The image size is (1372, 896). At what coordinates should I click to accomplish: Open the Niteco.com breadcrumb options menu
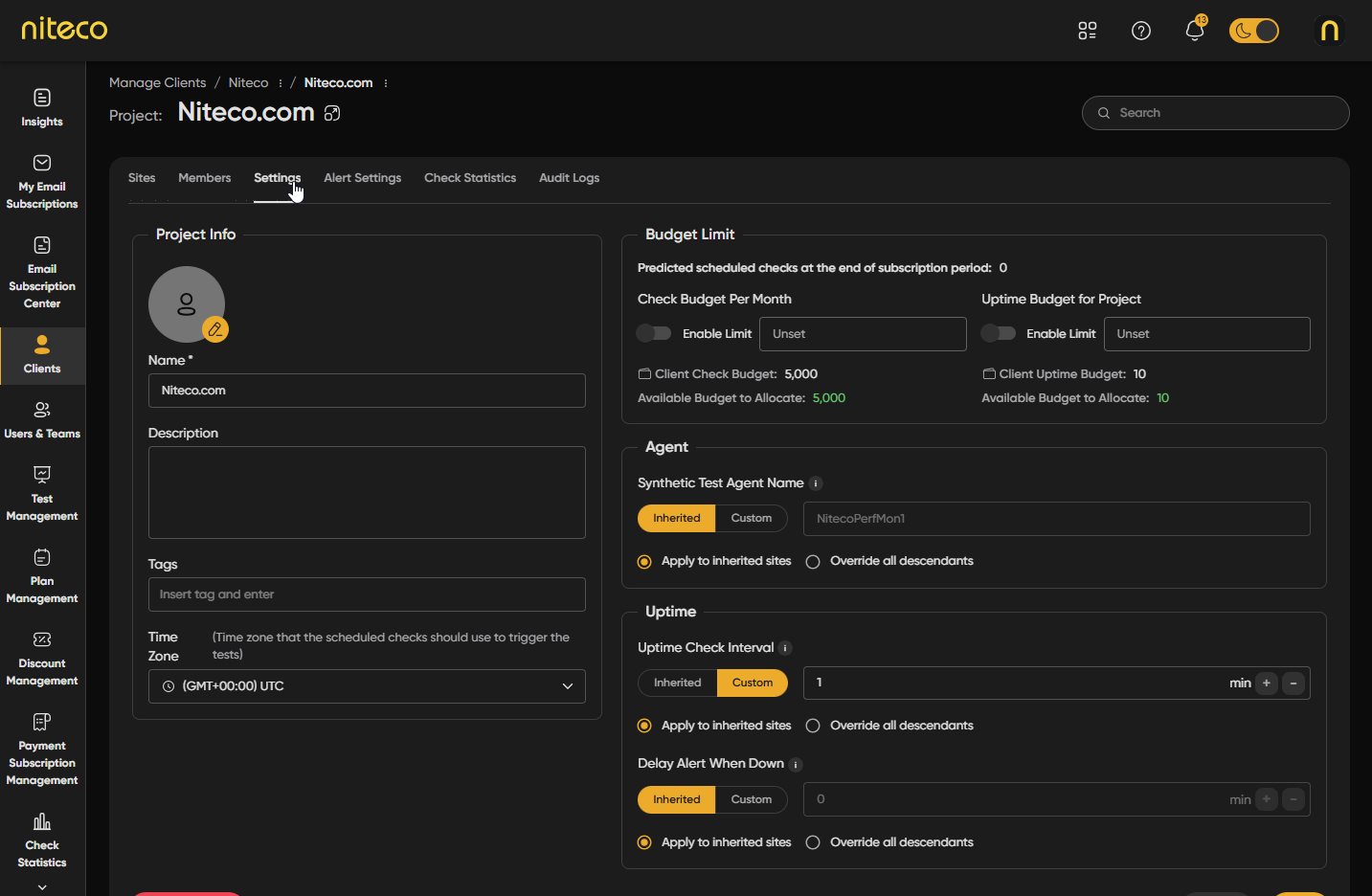(386, 83)
